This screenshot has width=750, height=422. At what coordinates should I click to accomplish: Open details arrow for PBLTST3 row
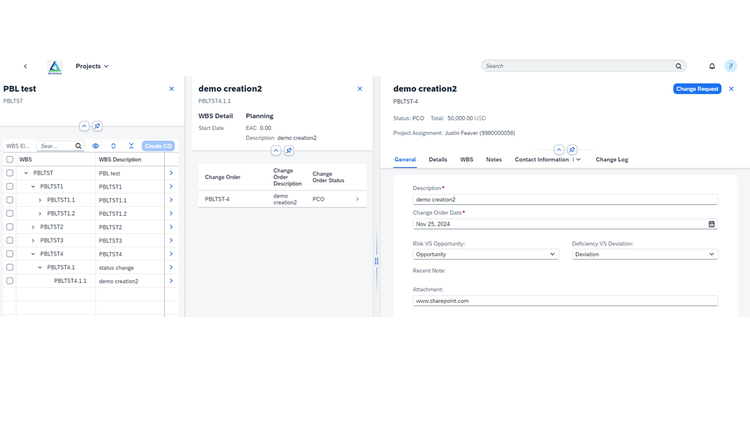pyautogui.click(x=171, y=241)
